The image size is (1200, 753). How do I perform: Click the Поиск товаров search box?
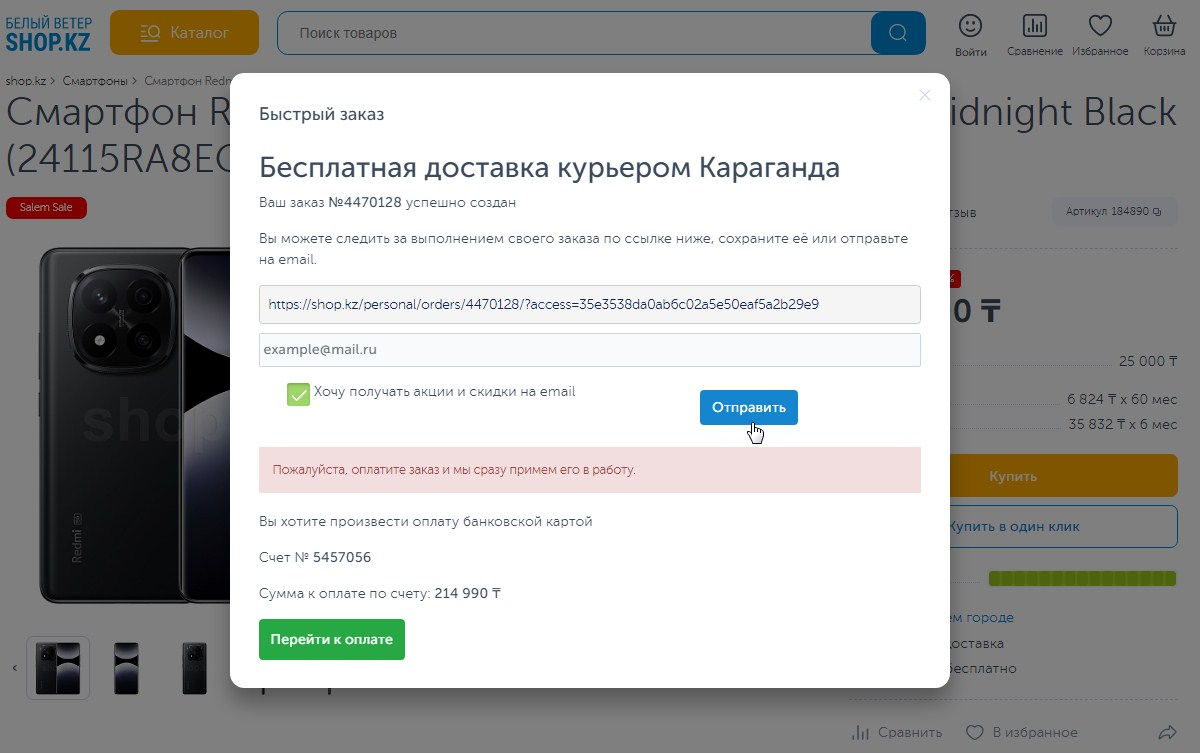pyautogui.click(x=573, y=33)
